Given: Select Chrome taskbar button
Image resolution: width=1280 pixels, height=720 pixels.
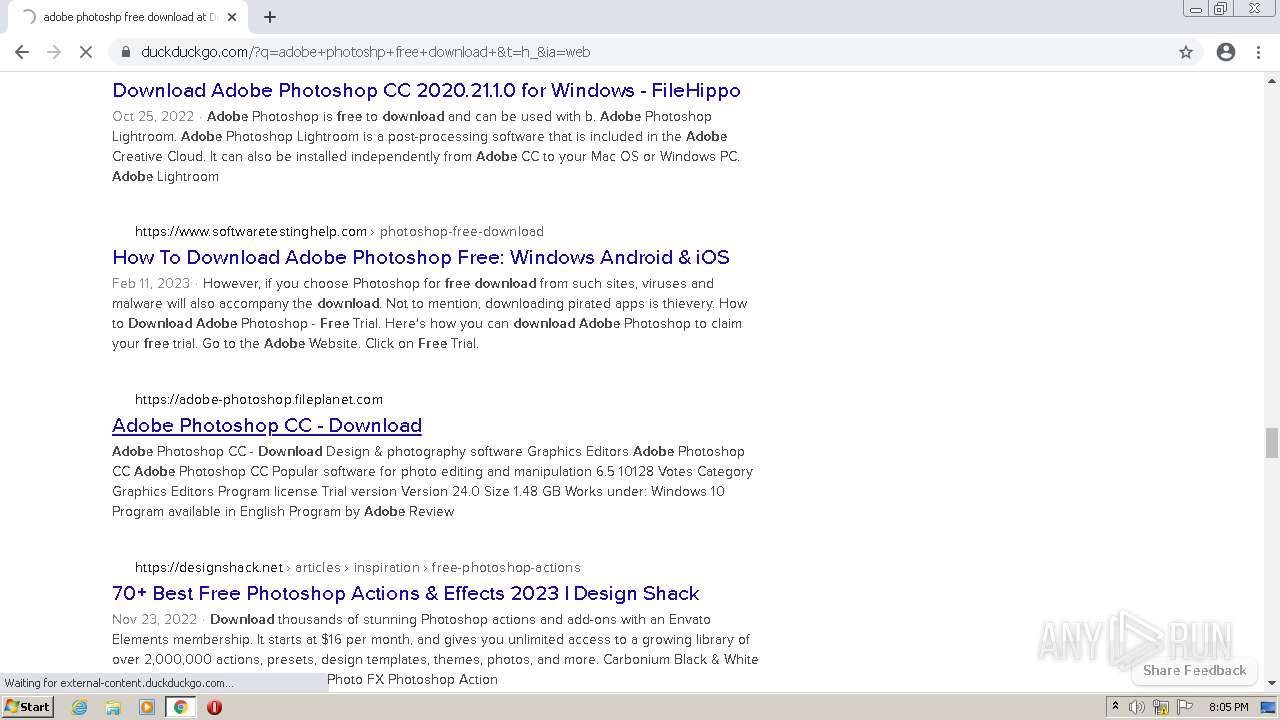Looking at the screenshot, I should [x=180, y=707].
